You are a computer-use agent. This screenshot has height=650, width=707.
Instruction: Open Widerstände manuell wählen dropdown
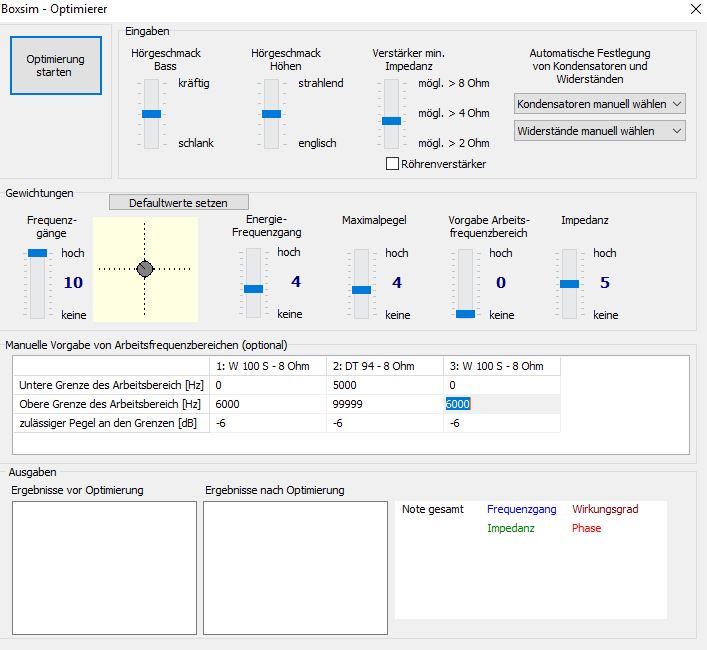pyautogui.click(x=600, y=131)
